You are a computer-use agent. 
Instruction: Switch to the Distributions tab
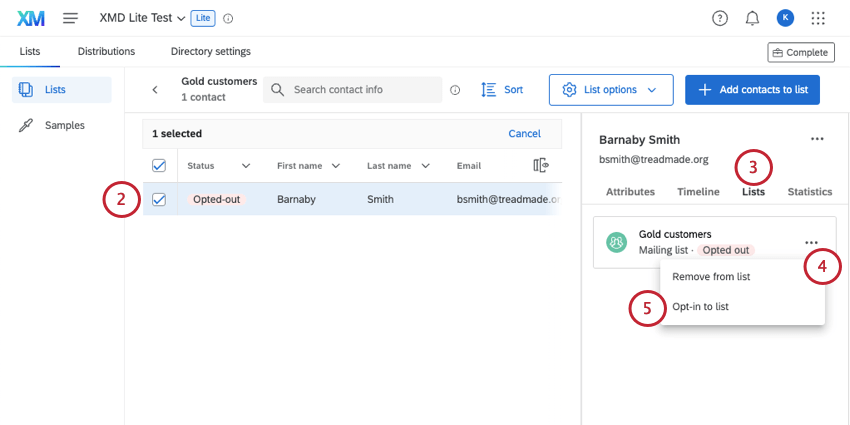pos(106,51)
